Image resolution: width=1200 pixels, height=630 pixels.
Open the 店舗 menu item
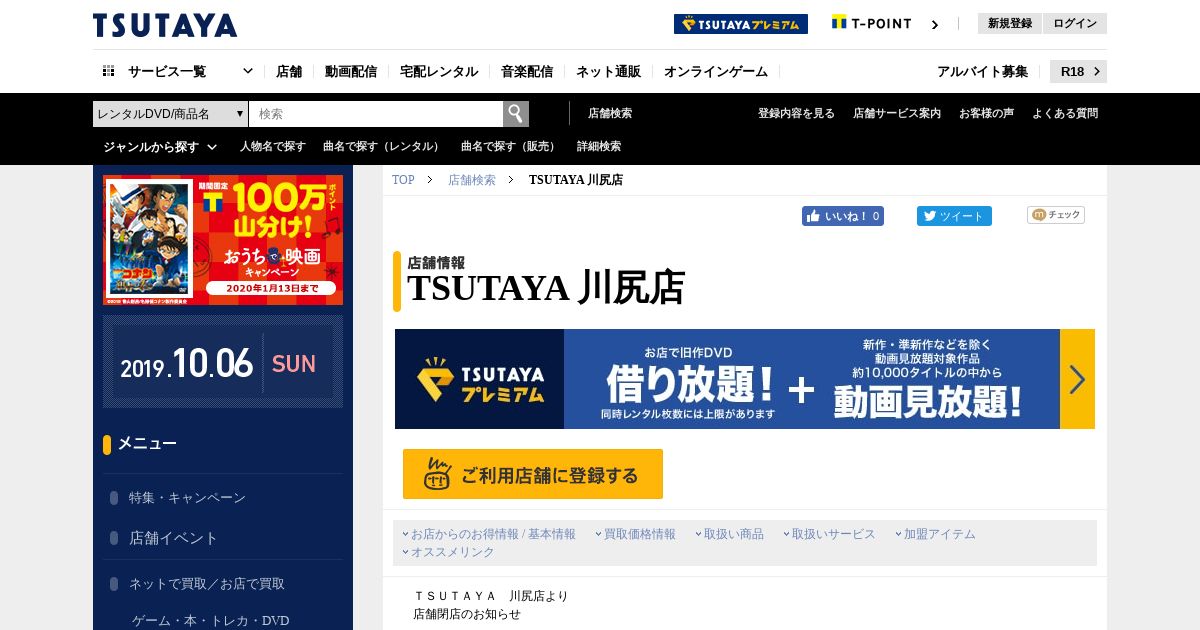point(289,71)
